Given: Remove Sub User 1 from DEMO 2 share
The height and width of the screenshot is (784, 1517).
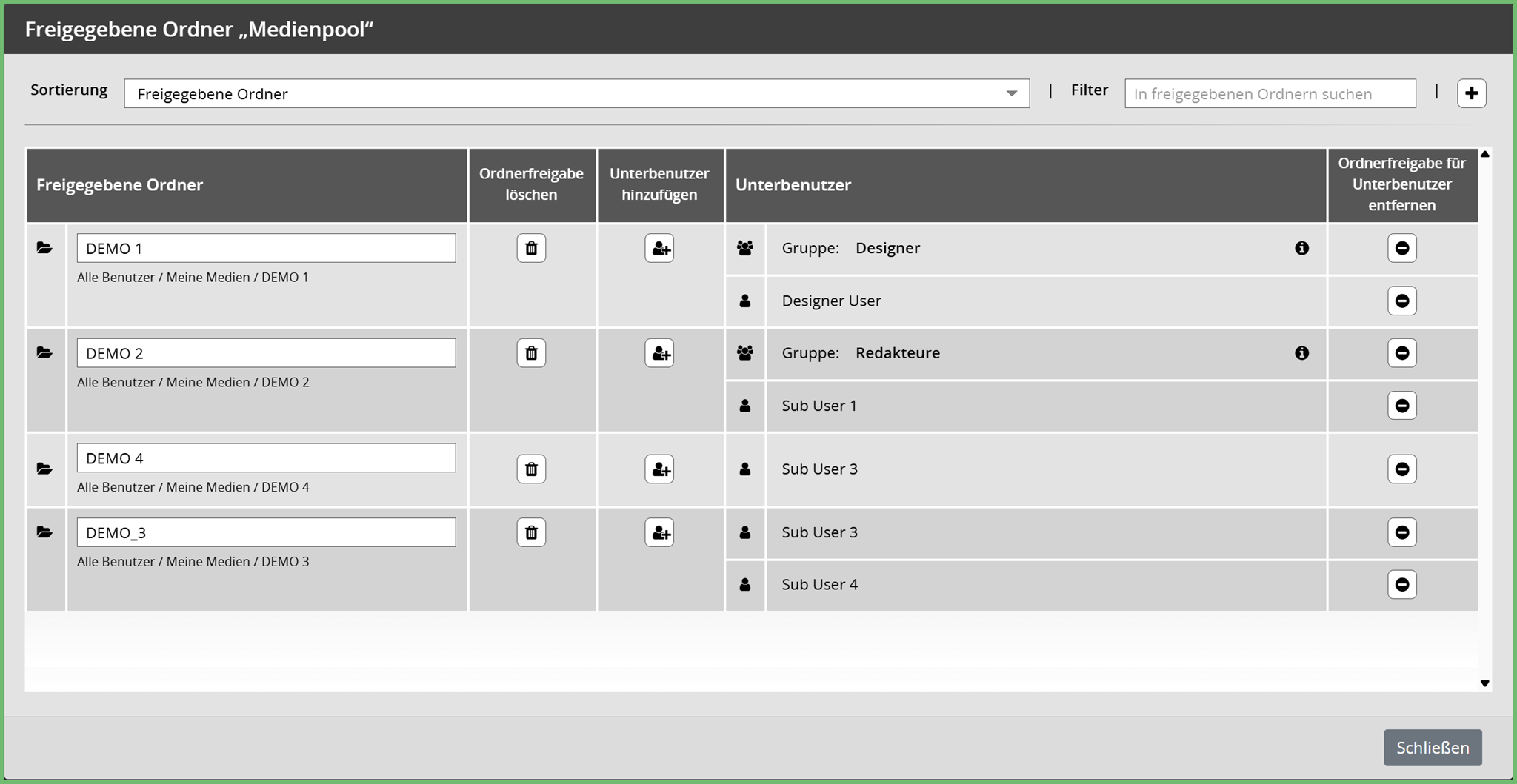Looking at the screenshot, I should [x=1401, y=406].
